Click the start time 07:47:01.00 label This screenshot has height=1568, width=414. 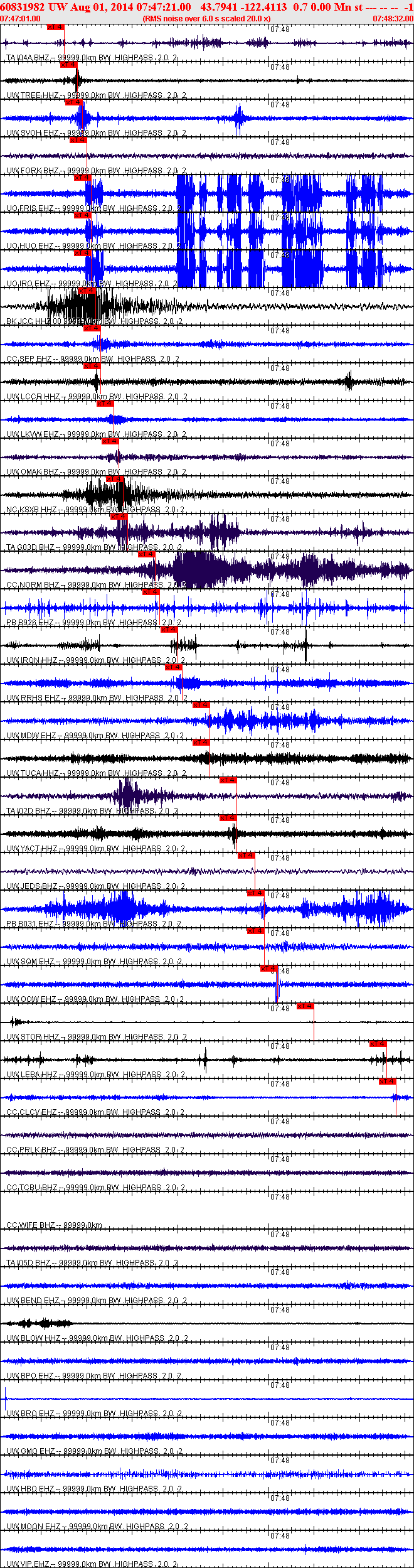click(x=20, y=19)
